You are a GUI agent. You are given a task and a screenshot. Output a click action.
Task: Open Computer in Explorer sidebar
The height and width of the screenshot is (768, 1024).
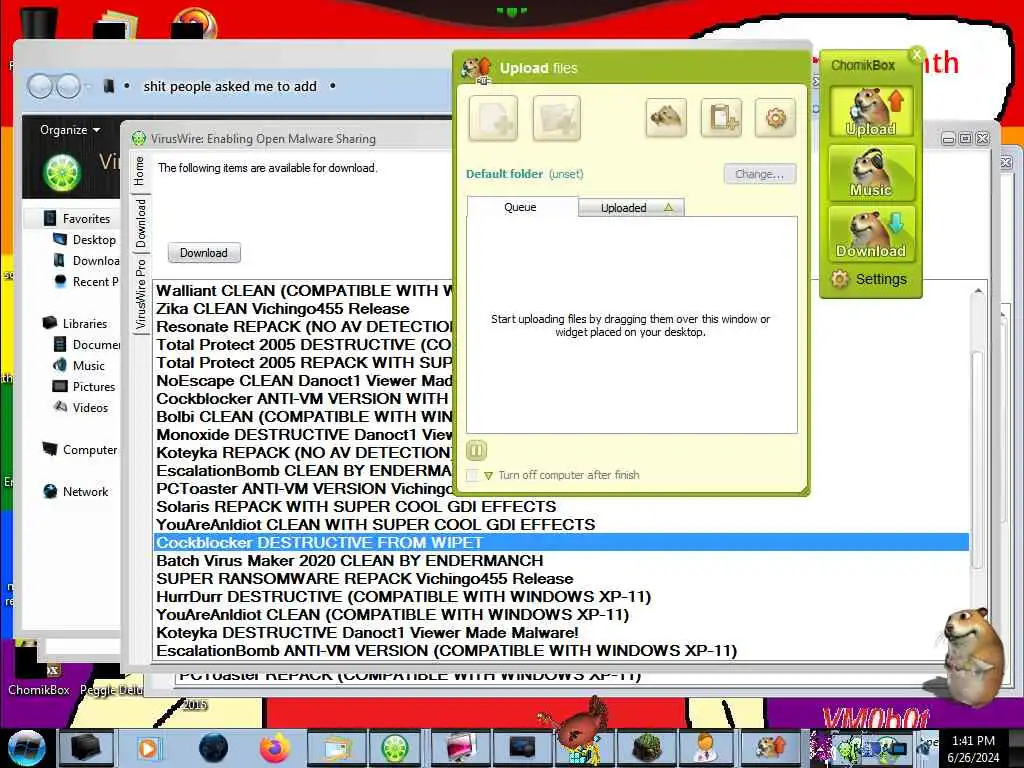(x=80, y=450)
